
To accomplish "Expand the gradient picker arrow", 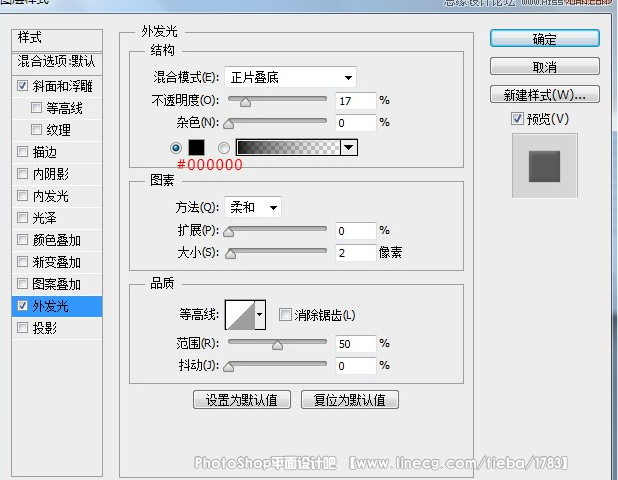I will click(x=349, y=147).
